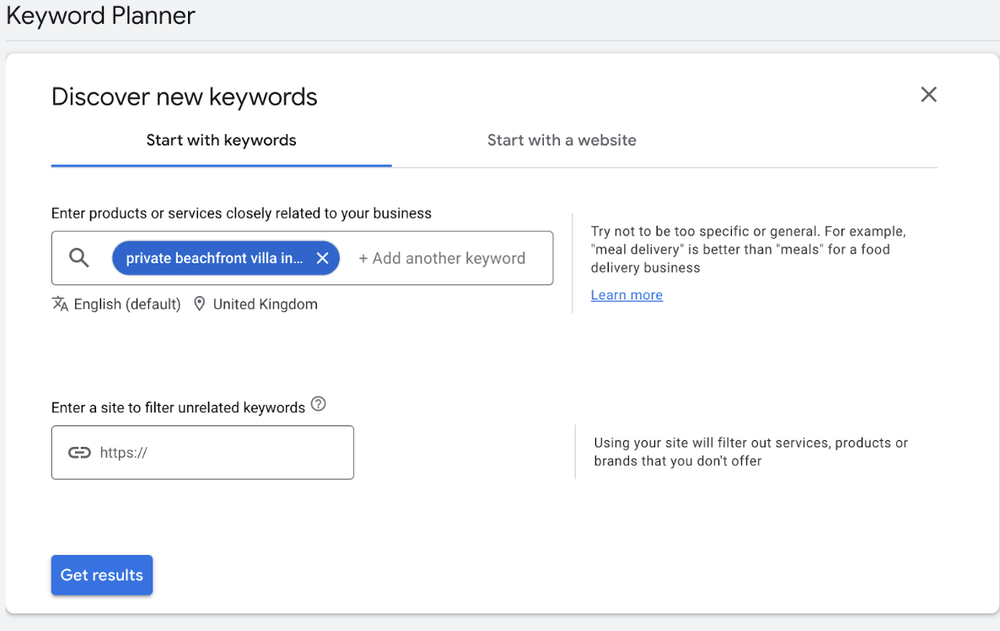
Task: Click the location pin icon
Action: coord(200,304)
